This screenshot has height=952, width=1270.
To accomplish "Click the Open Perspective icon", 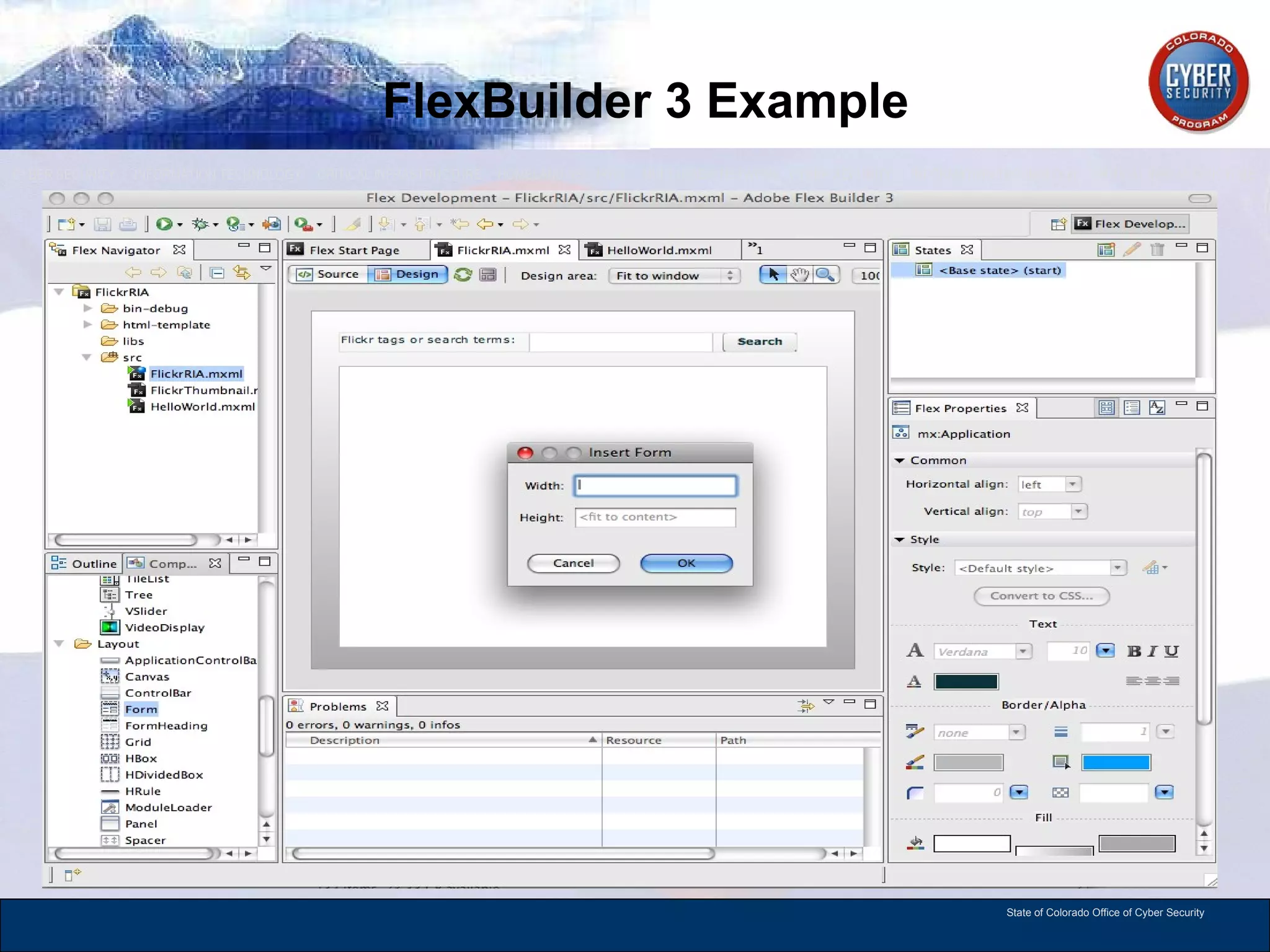I will pyautogui.click(x=1059, y=224).
